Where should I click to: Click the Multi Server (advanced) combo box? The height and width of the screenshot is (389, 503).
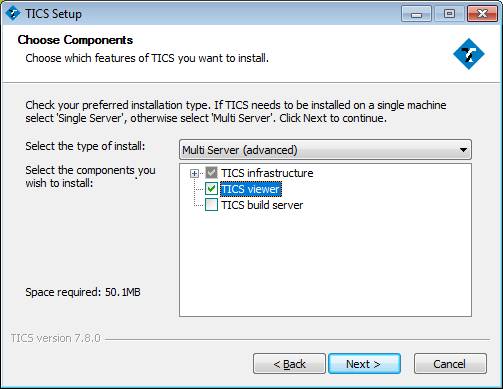point(325,150)
